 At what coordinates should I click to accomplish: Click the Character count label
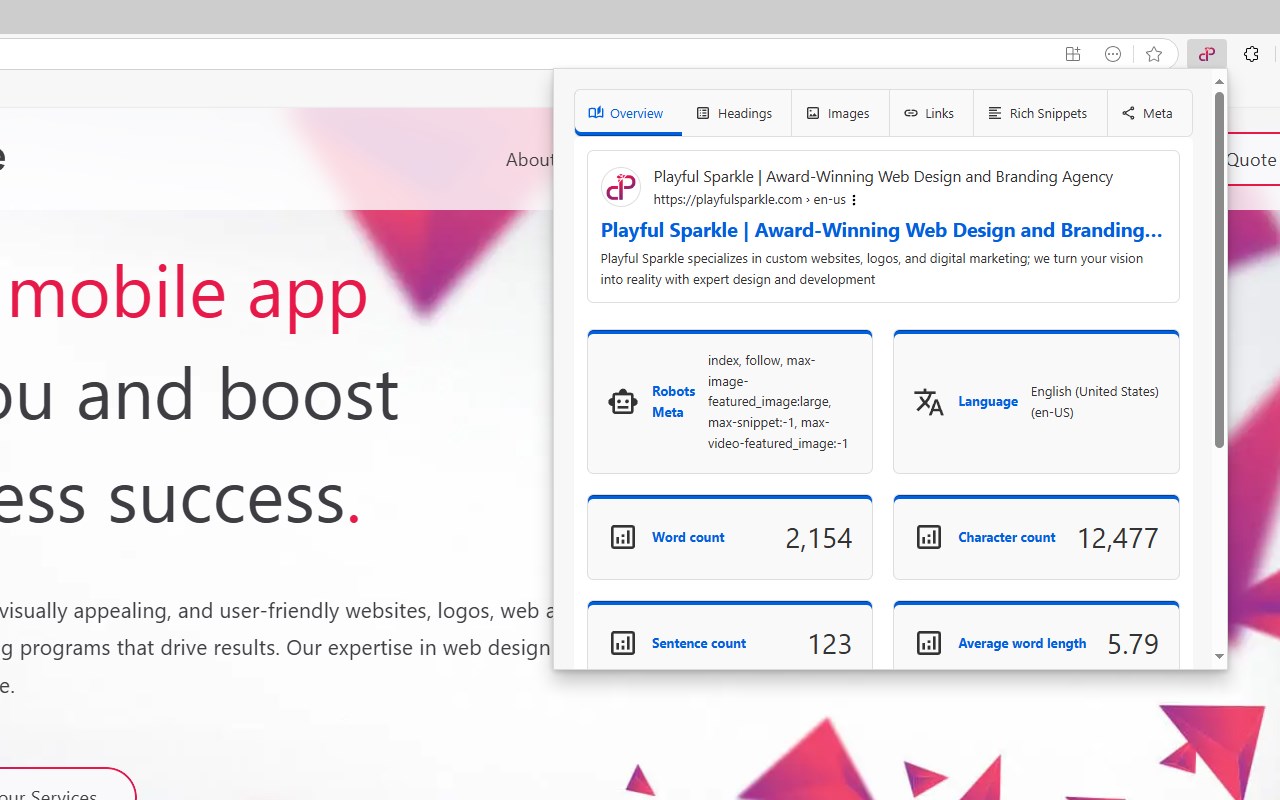click(x=1006, y=537)
